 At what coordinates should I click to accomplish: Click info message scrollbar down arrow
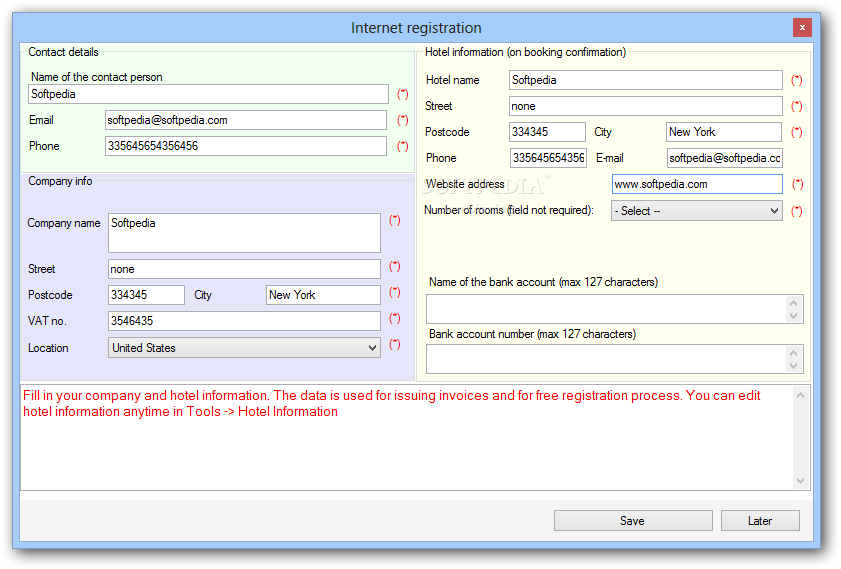click(800, 481)
